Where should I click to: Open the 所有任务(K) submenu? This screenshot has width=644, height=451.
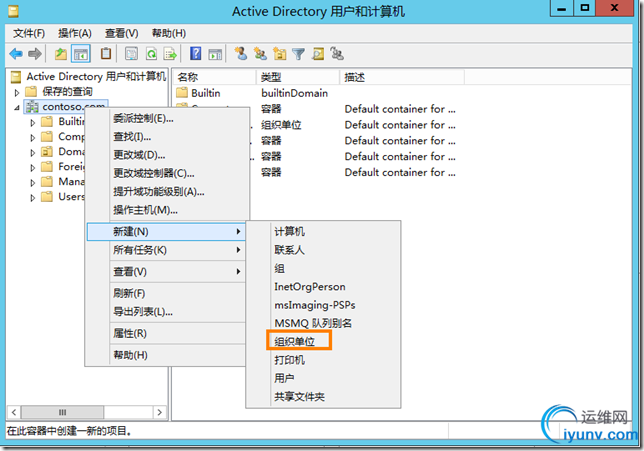pos(166,250)
